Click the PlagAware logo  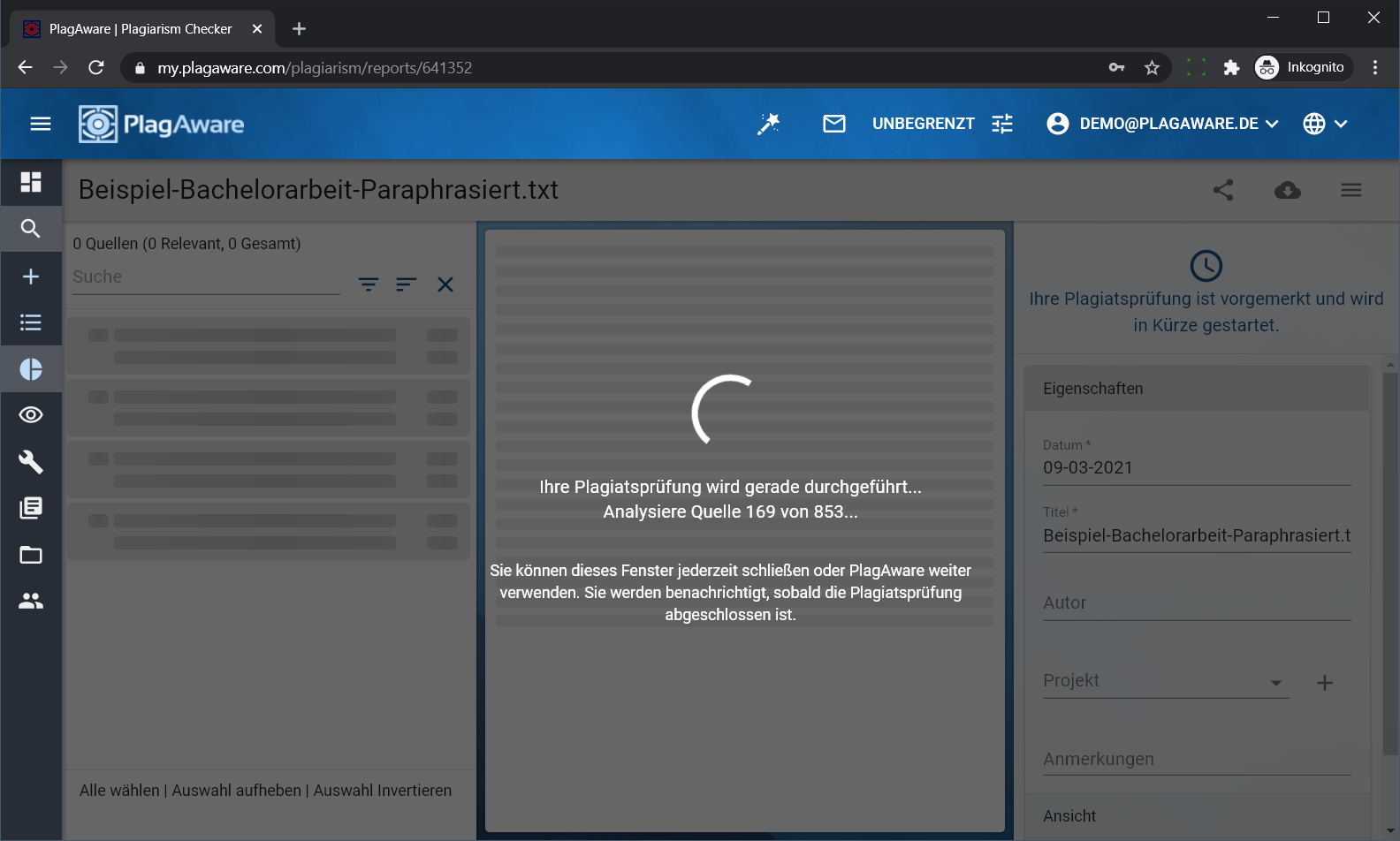click(x=162, y=125)
